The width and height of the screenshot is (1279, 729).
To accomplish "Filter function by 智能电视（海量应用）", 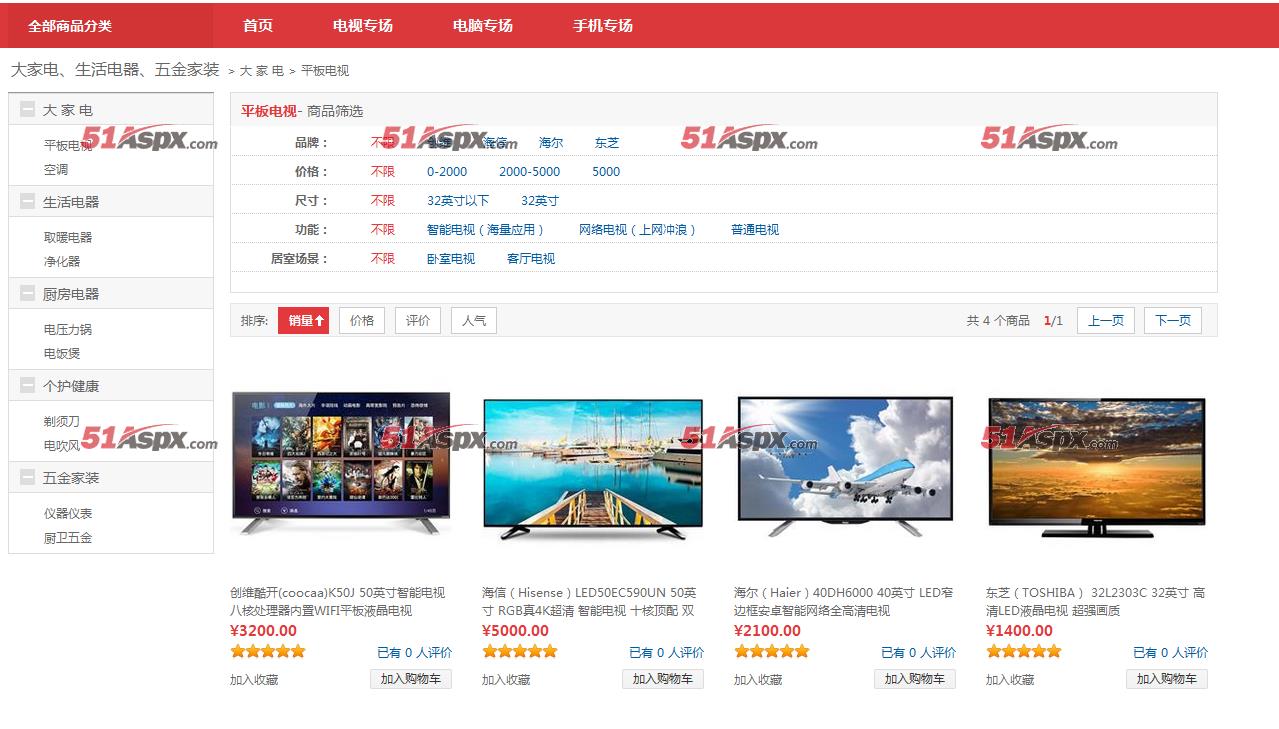I will coord(487,230).
